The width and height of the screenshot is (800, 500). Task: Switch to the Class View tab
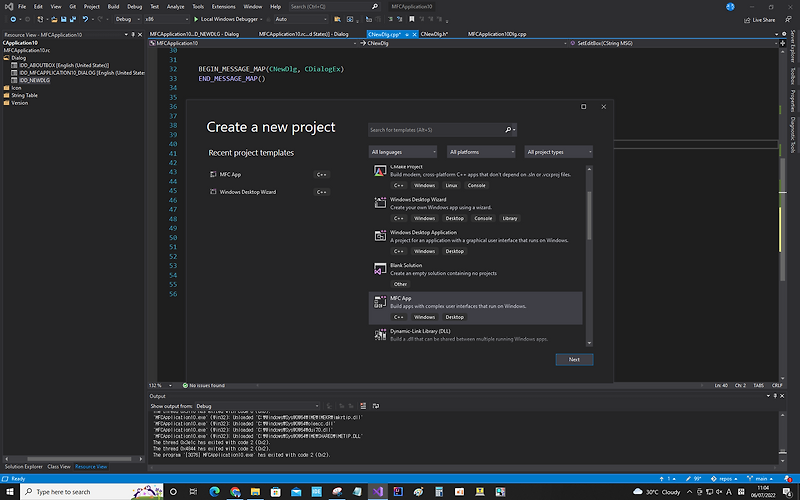(x=59, y=466)
